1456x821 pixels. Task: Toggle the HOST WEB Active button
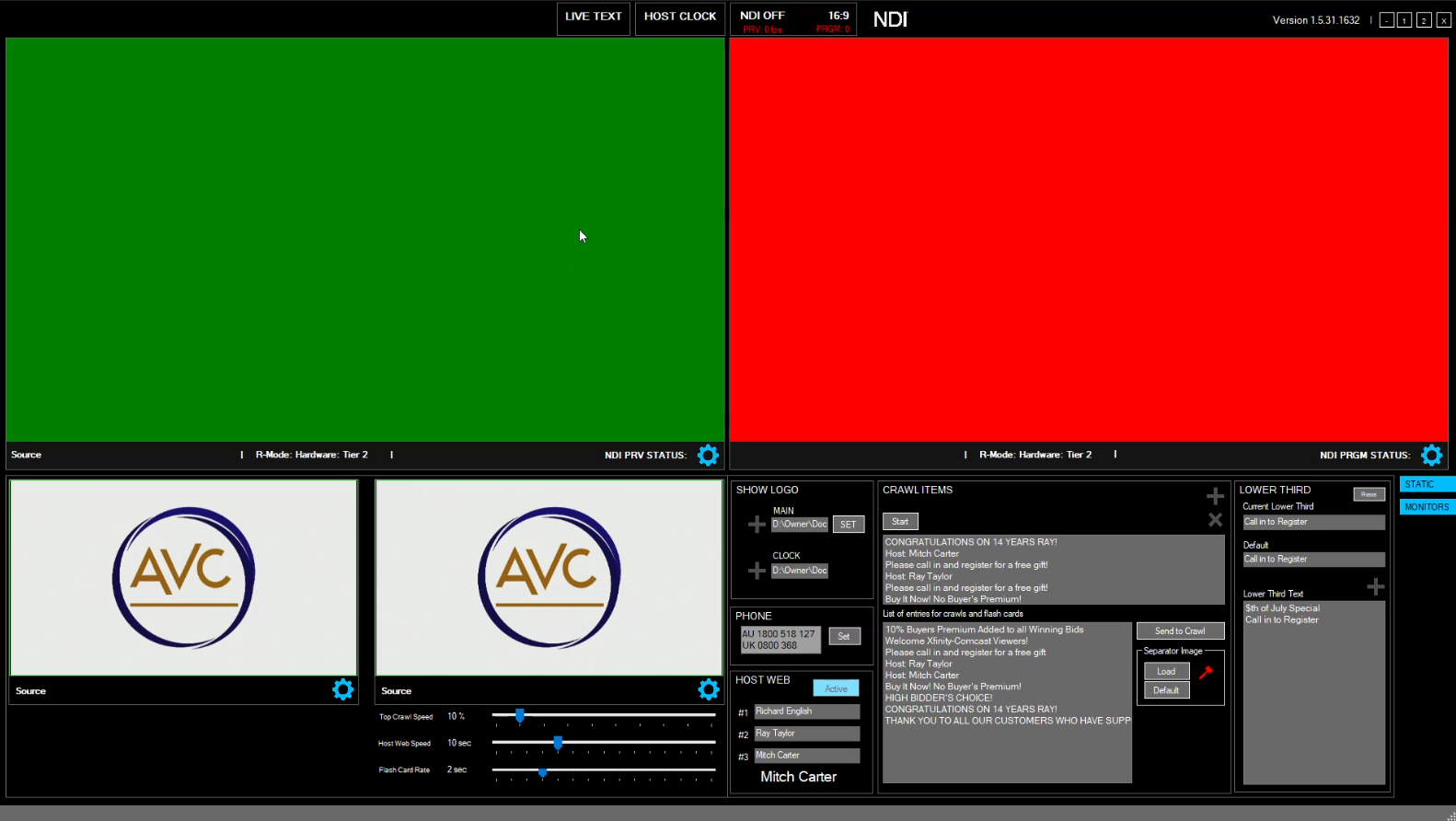tap(836, 688)
